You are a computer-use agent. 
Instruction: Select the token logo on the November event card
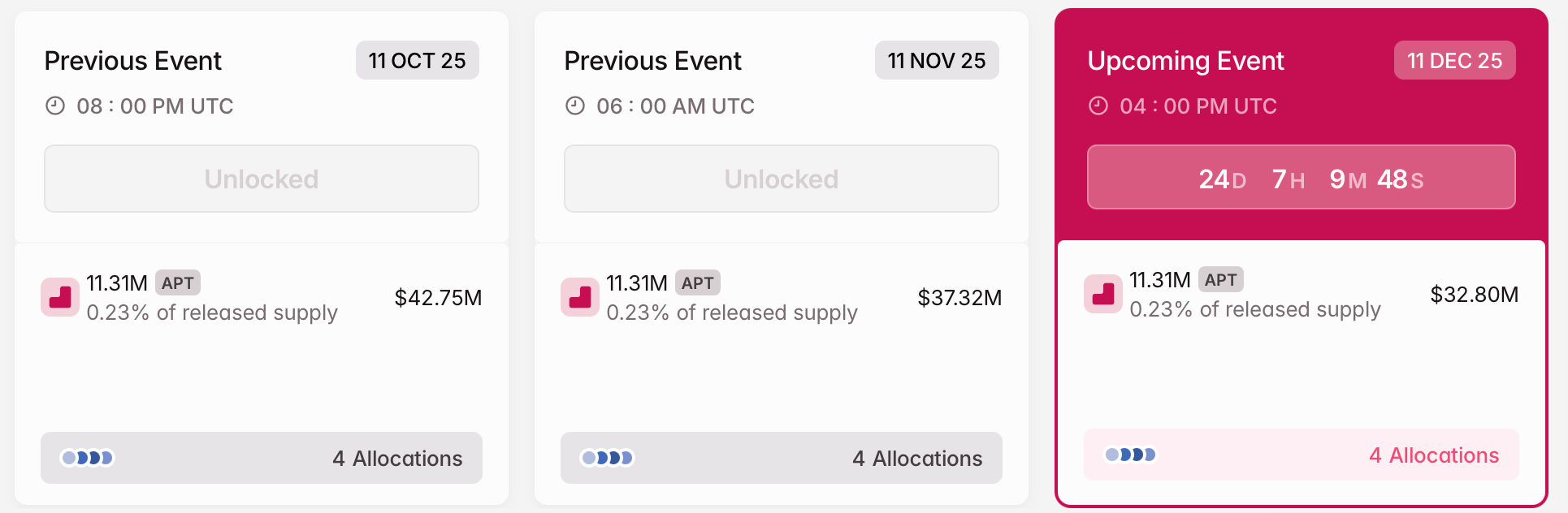(x=580, y=297)
